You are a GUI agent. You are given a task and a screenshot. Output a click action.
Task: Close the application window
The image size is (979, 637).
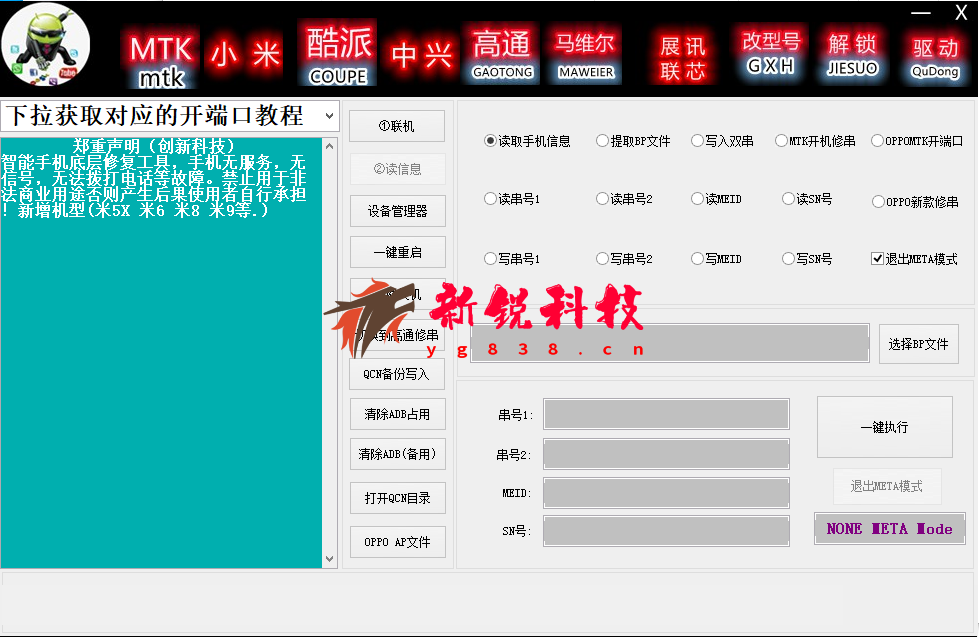(961, 12)
